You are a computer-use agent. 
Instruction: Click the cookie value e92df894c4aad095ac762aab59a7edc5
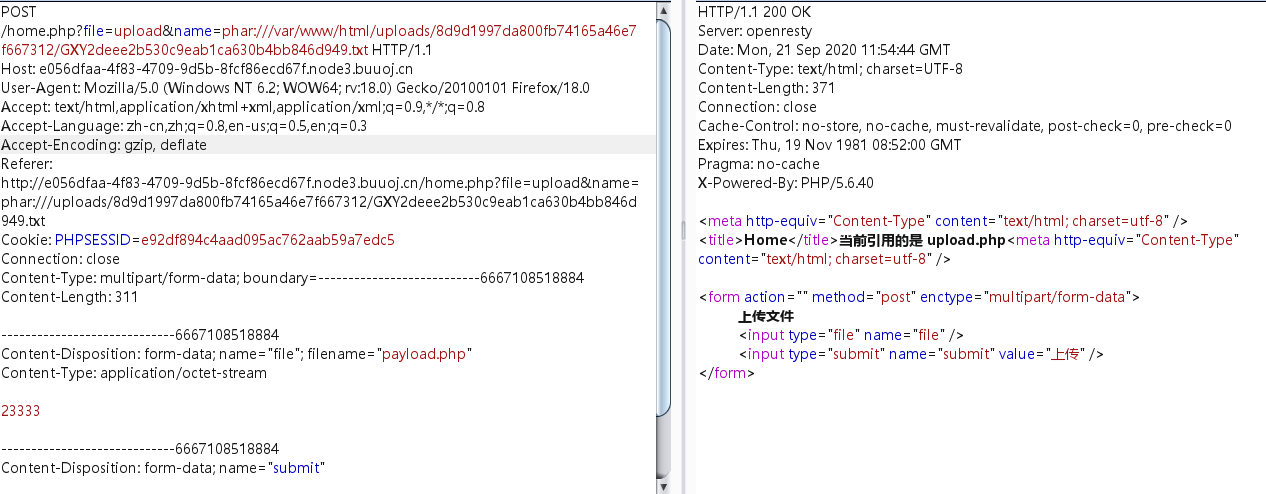267,240
